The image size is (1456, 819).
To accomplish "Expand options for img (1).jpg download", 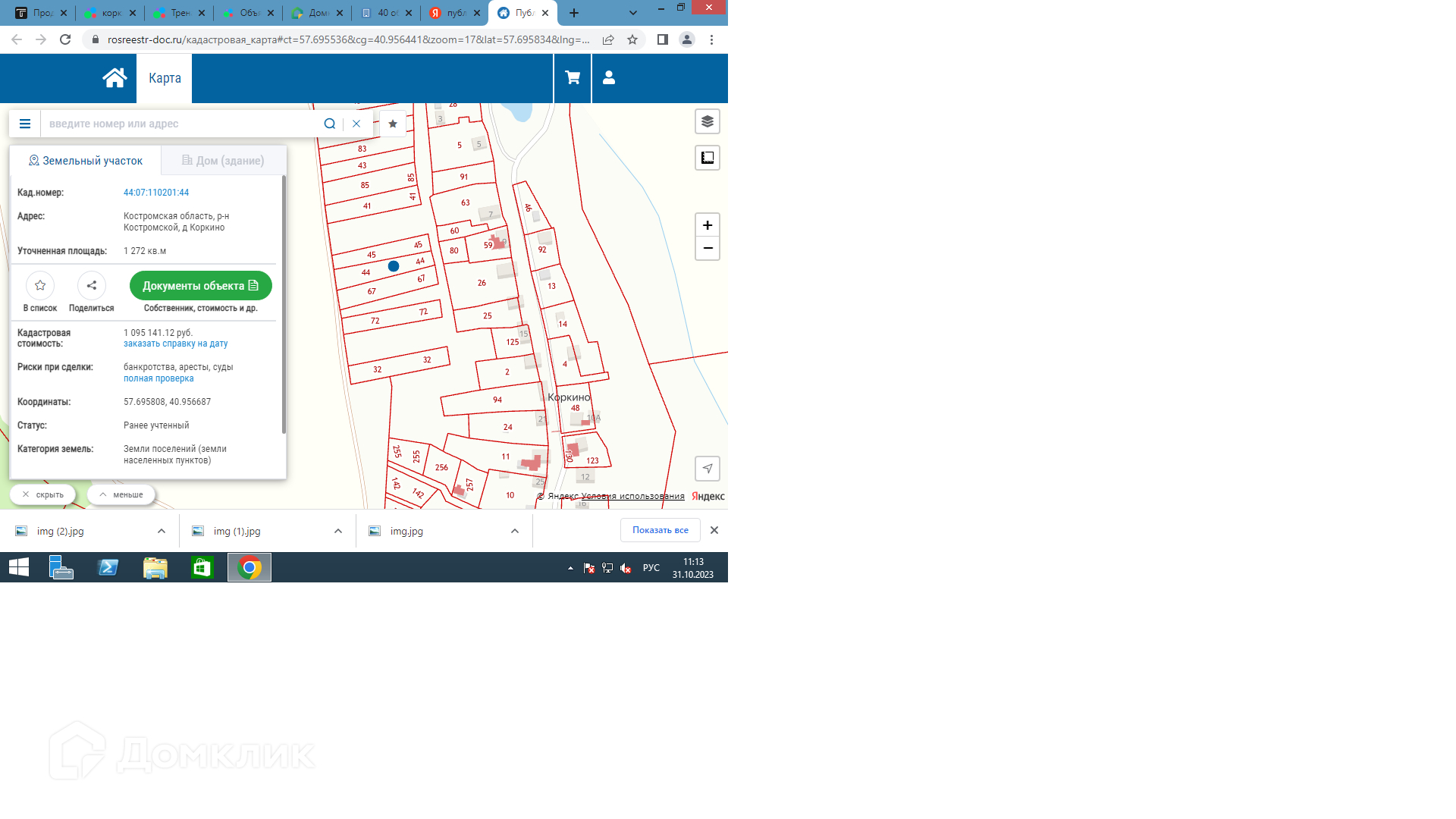I will 338,531.
